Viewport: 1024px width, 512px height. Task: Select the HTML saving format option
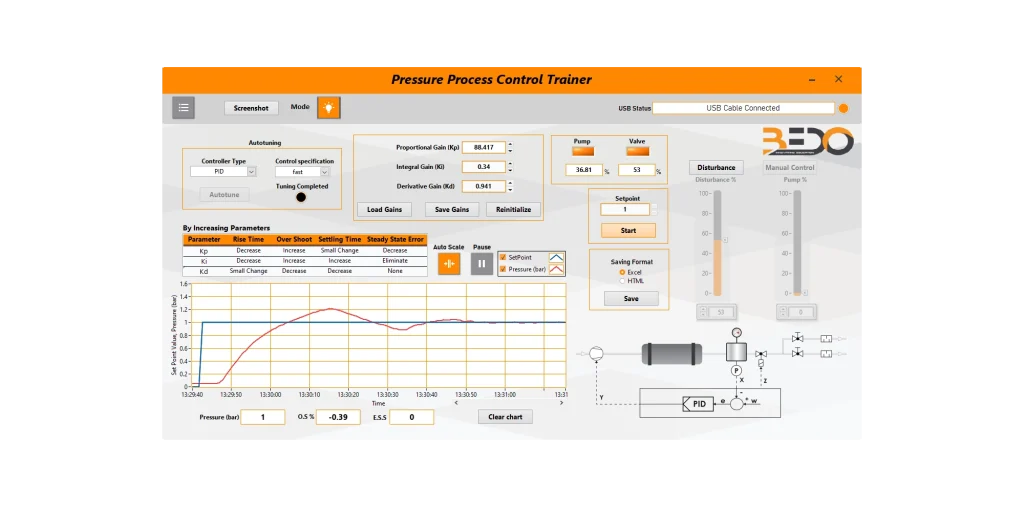point(622,281)
